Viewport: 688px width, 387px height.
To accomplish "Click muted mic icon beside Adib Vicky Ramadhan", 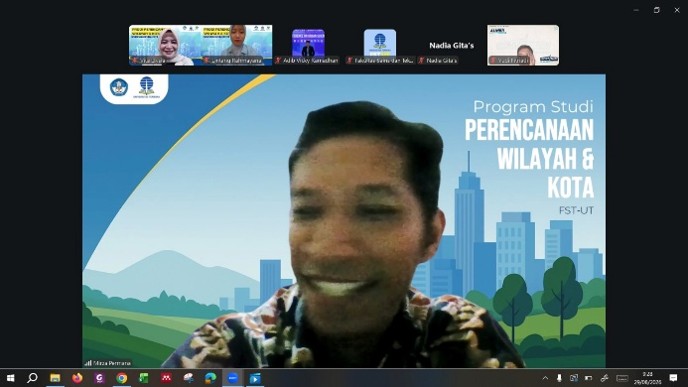I will coord(278,60).
